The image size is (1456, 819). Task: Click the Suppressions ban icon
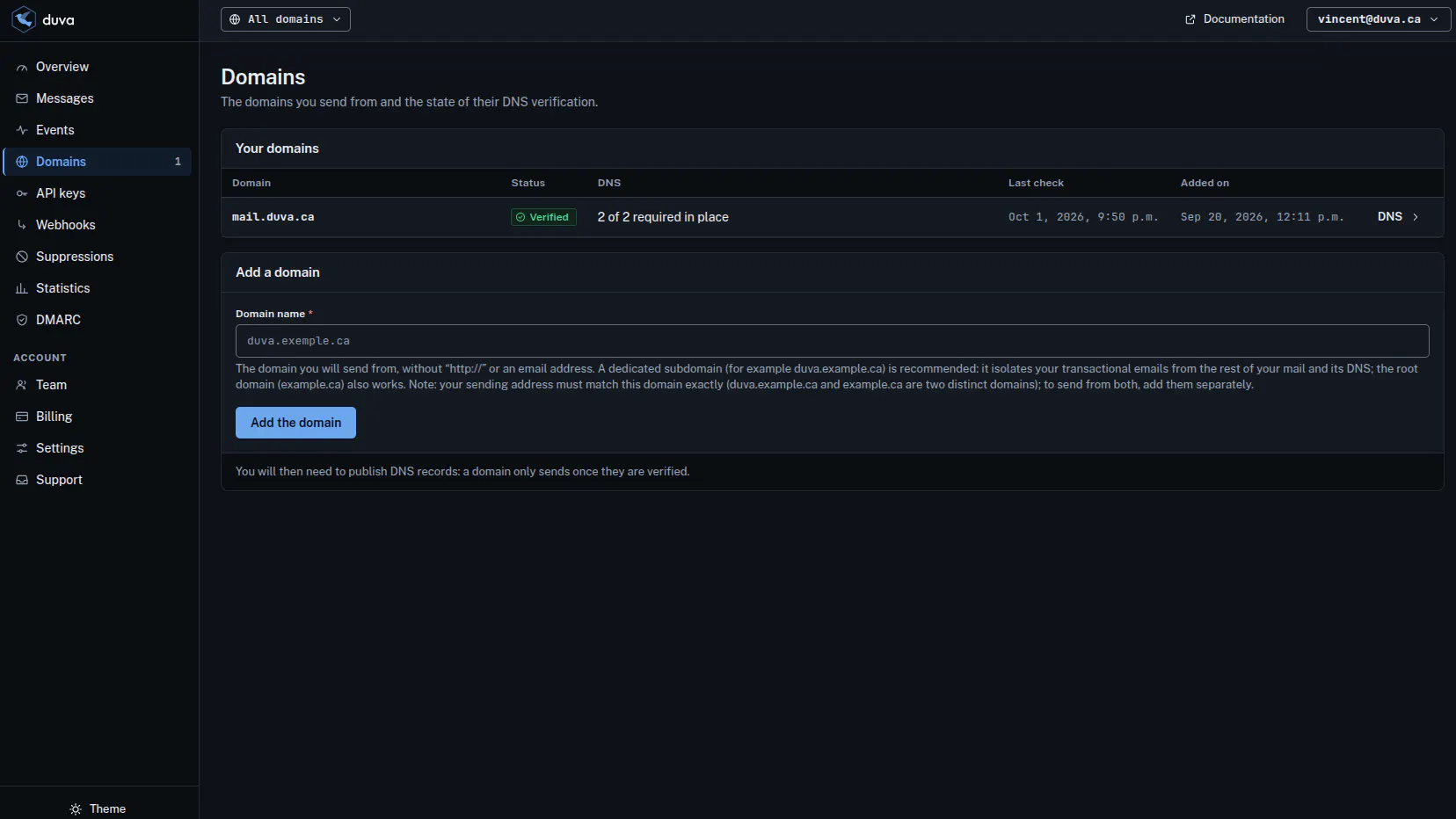(x=22, y=257)
